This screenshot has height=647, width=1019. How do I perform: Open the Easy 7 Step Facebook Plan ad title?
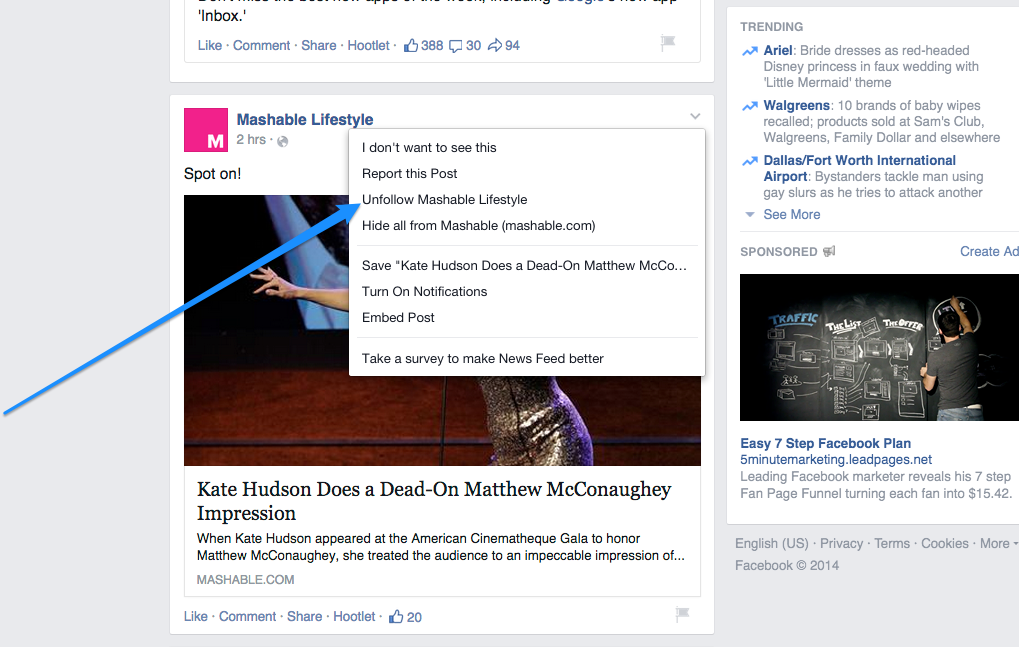coord(825,444)
